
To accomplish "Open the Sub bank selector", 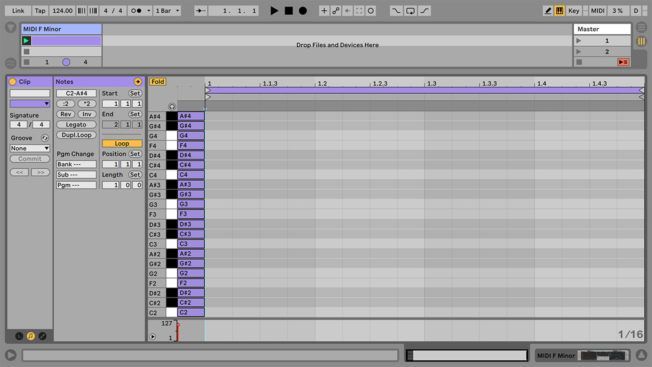I will pyautogui.click(x=76, y=175).
